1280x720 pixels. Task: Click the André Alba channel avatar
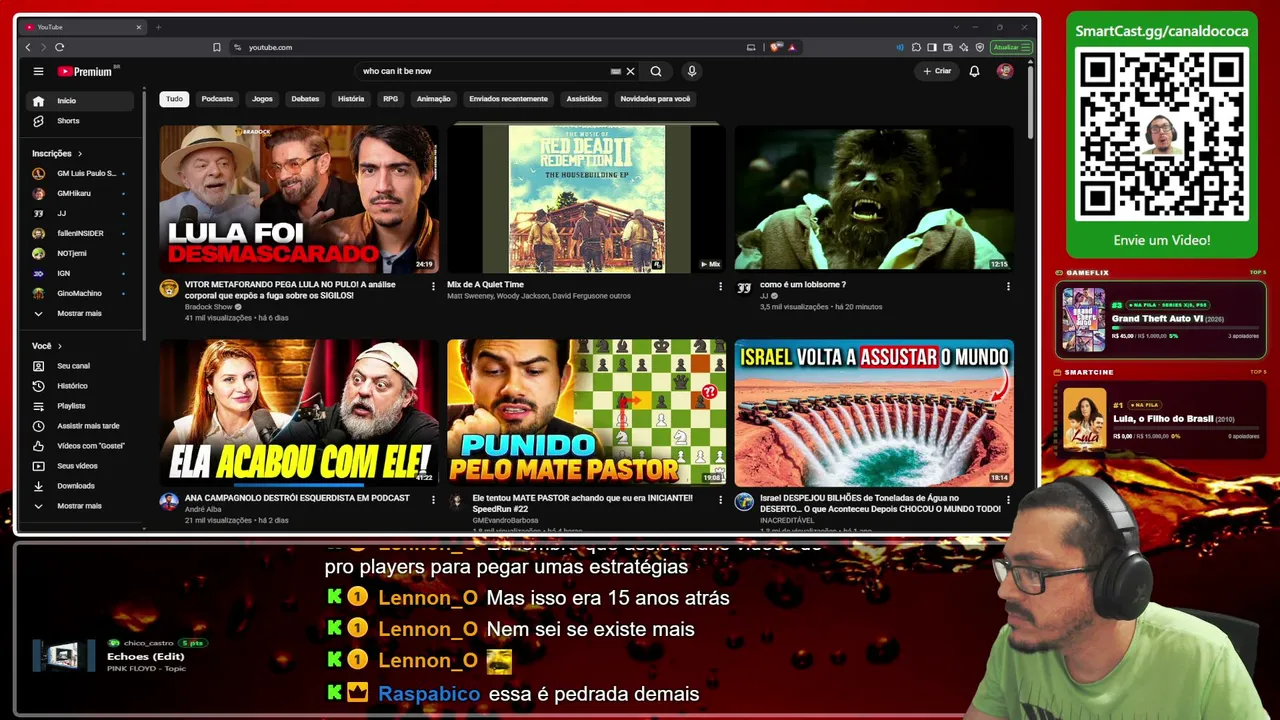click(169, 502)
